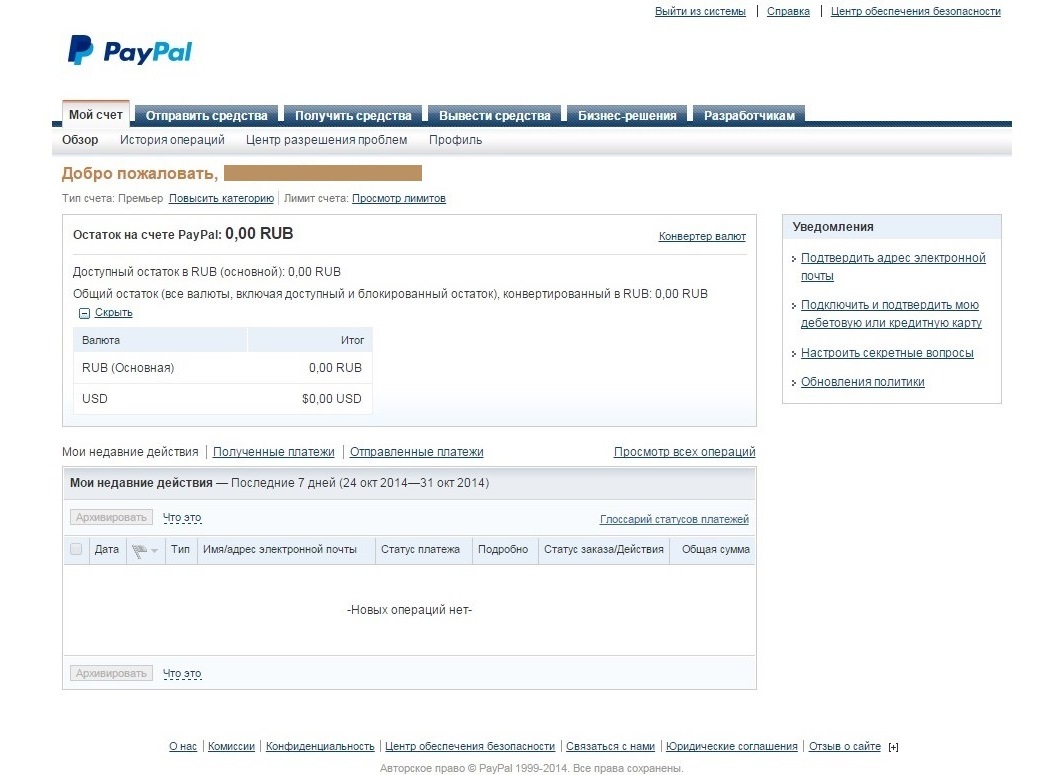
Task: Go to Разработчикам tab
Action: click(x=750, y=116)
